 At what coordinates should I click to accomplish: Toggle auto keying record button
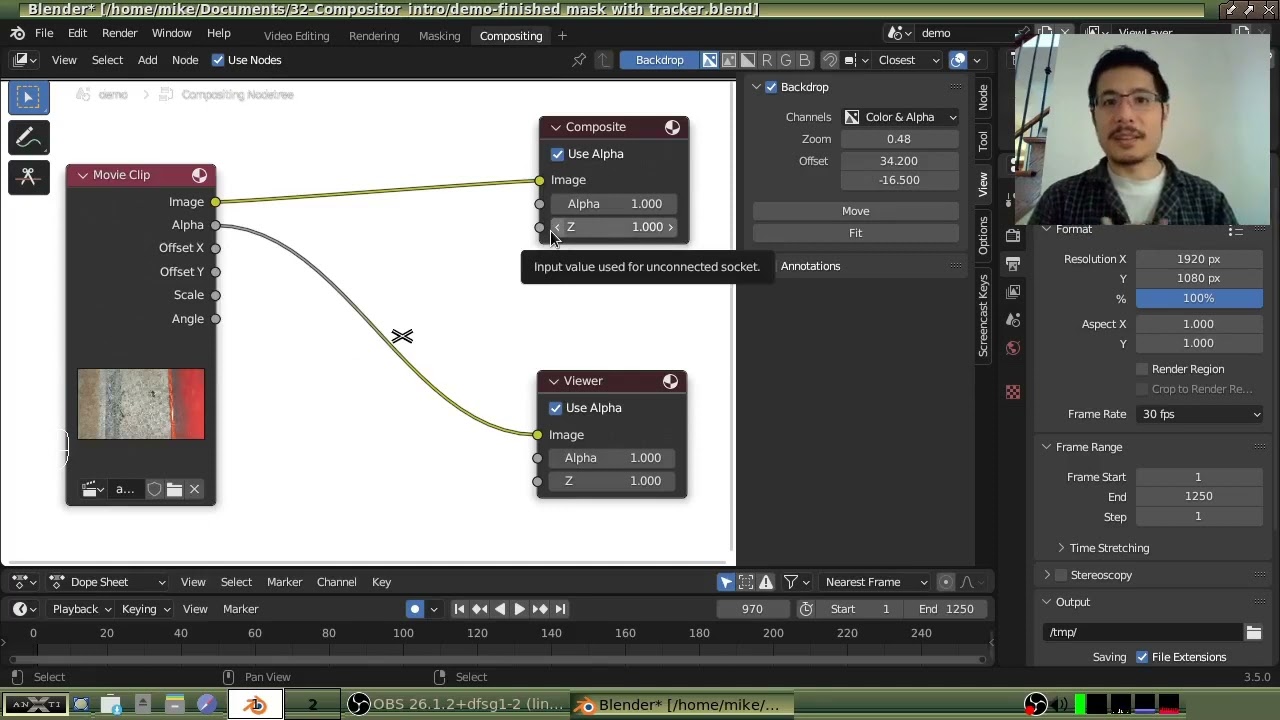(414, 609)
